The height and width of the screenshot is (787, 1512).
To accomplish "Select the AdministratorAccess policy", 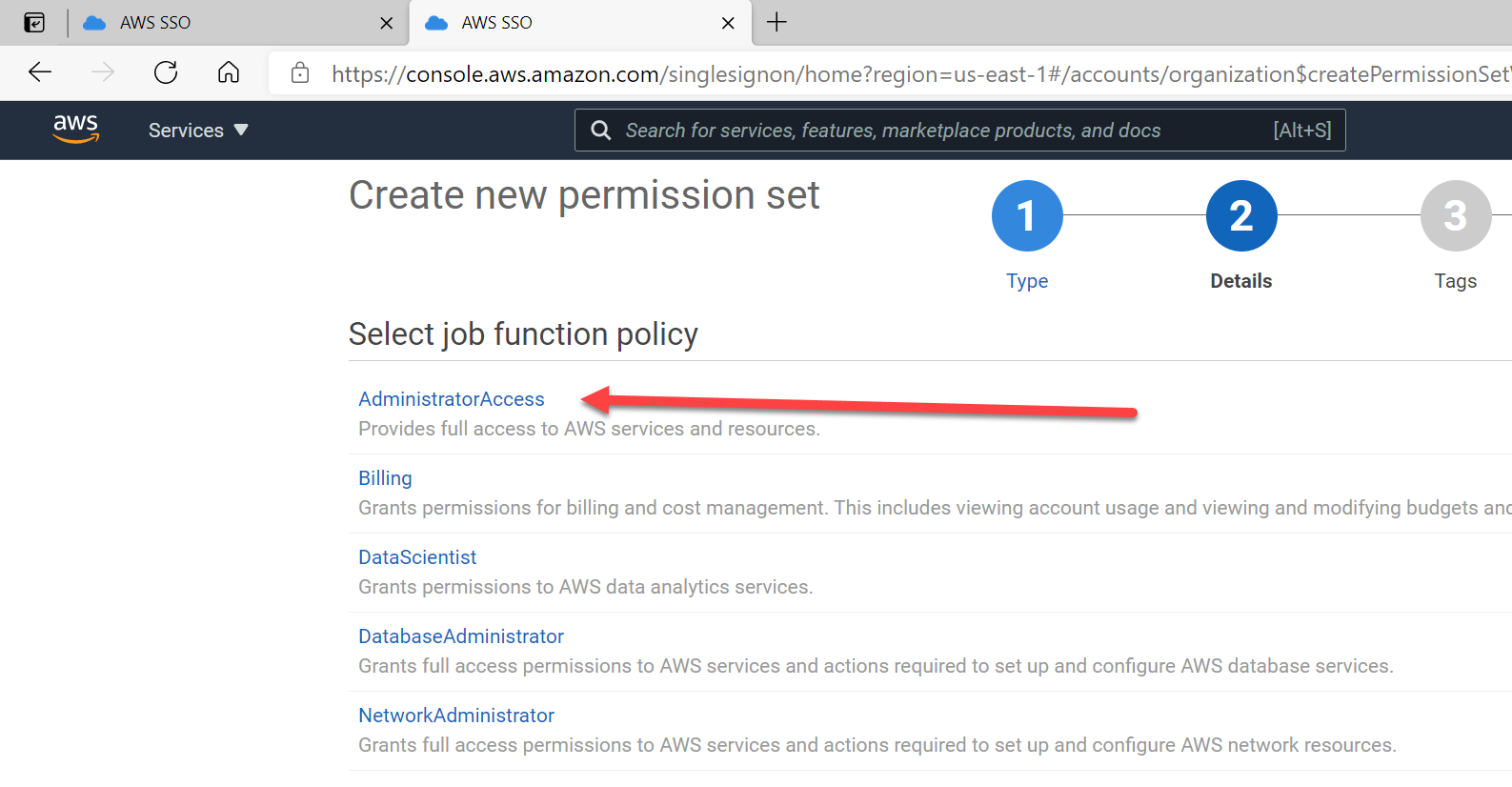I will [451, 399].
